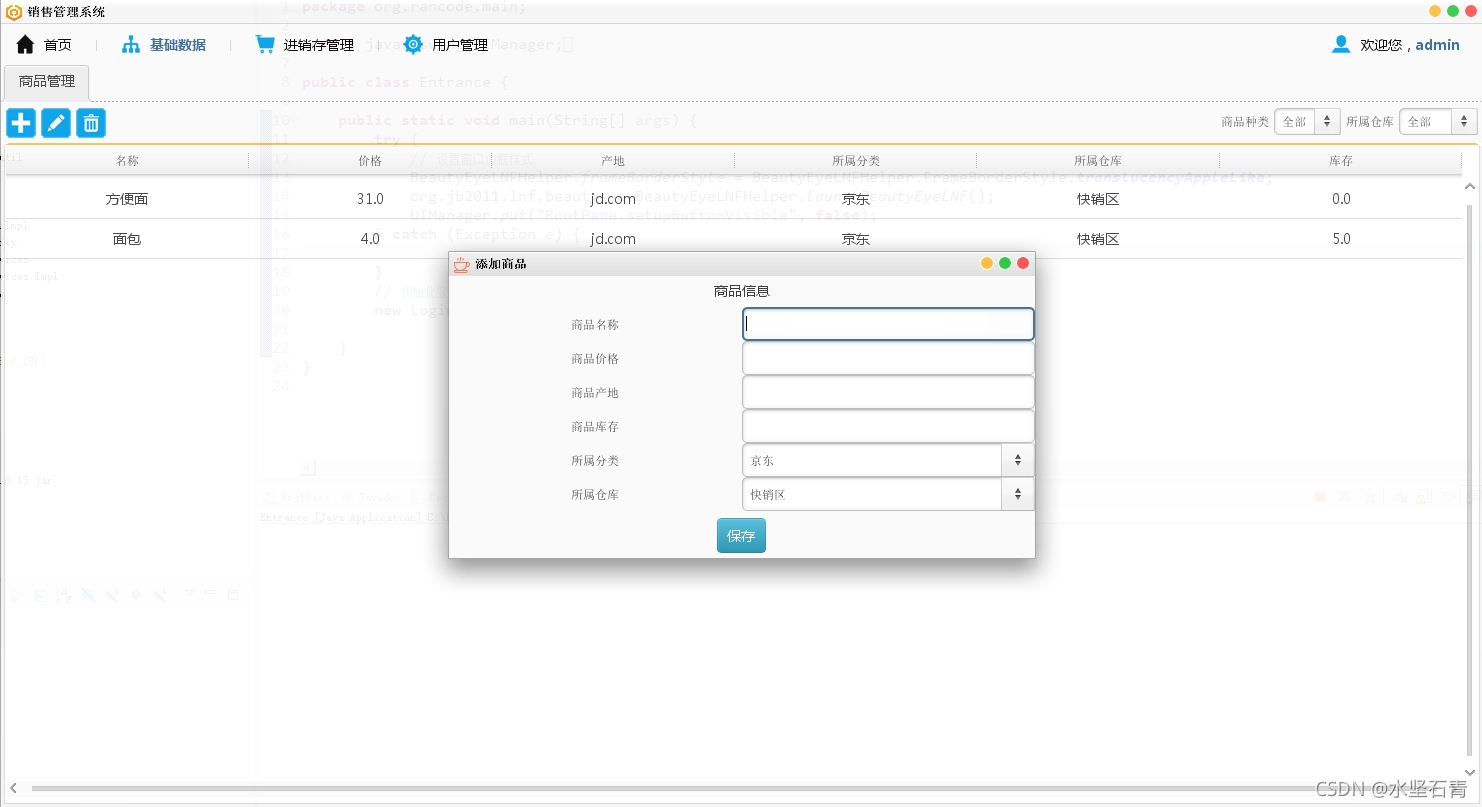The image size is (1482, 807).
Task: Focus the 商品库存 input field
Action: (x=888, y=426)
